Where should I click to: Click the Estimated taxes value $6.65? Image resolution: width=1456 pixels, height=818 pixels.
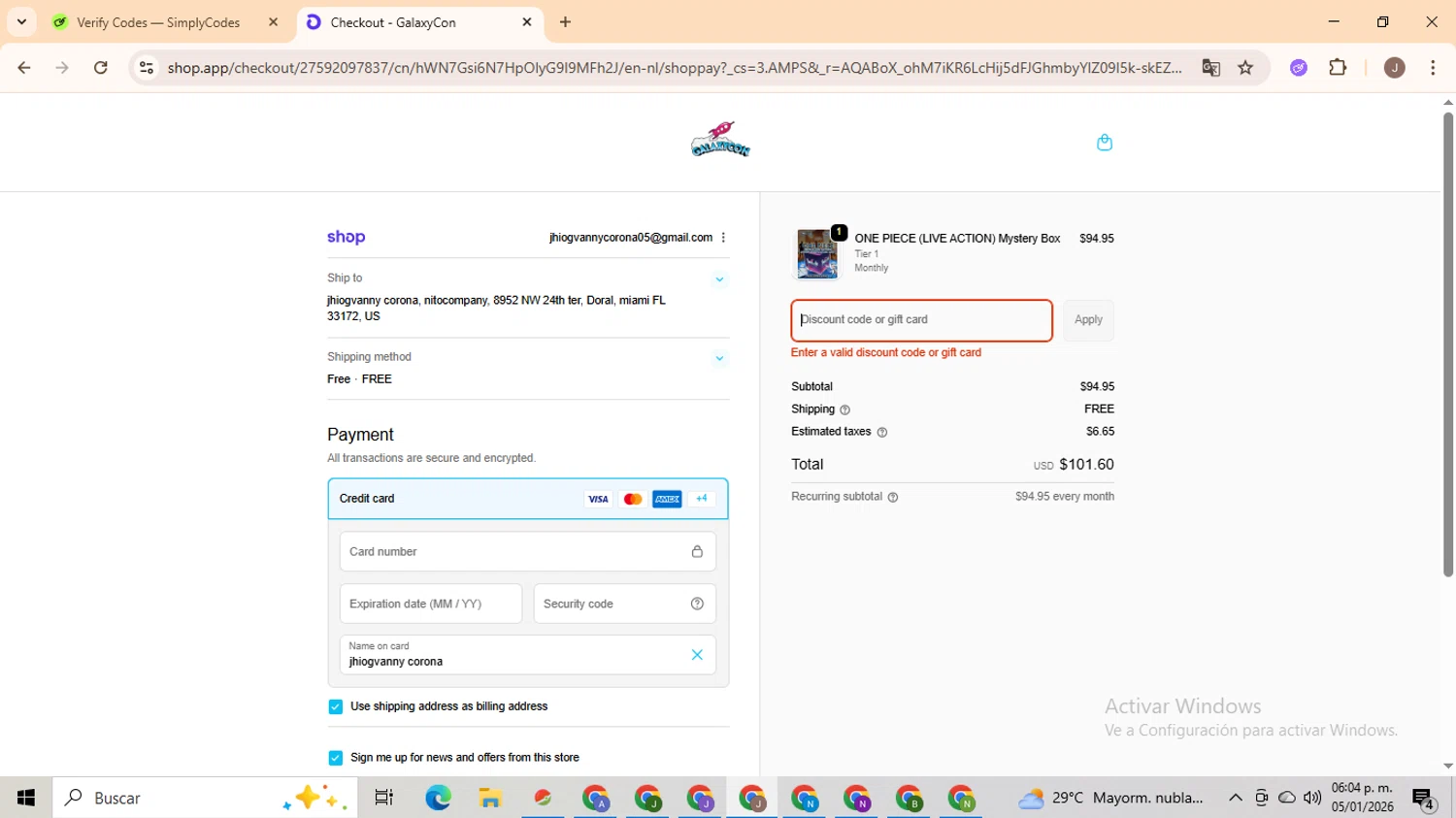point(1100,432)
